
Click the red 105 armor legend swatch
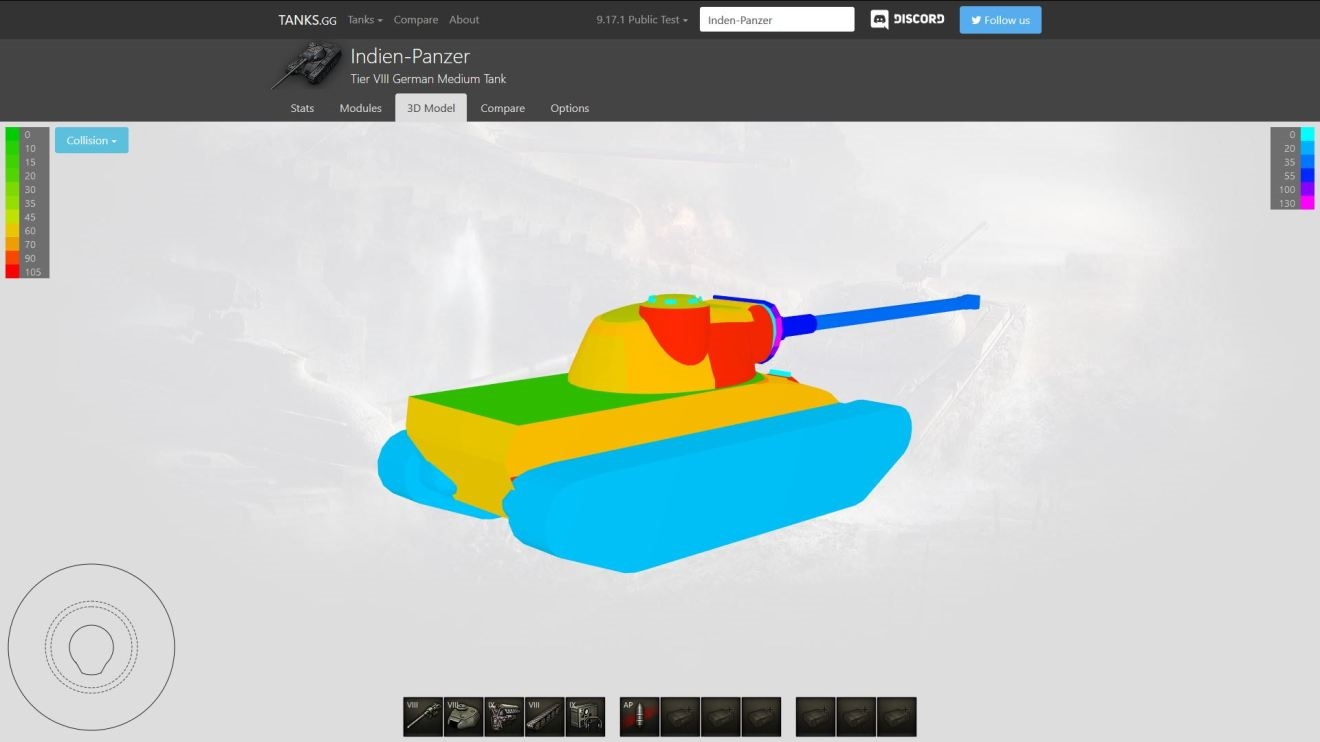[x=13, y=272]
